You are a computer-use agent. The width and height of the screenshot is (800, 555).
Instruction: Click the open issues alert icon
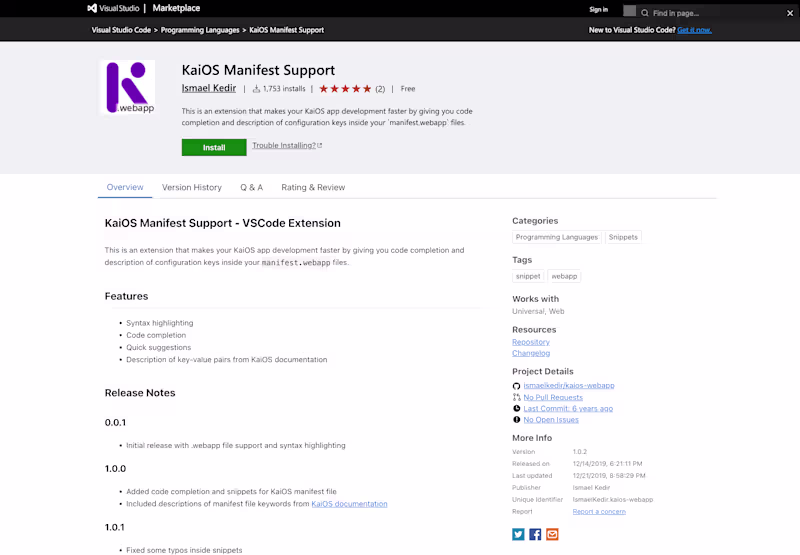(x=516, y=420)
